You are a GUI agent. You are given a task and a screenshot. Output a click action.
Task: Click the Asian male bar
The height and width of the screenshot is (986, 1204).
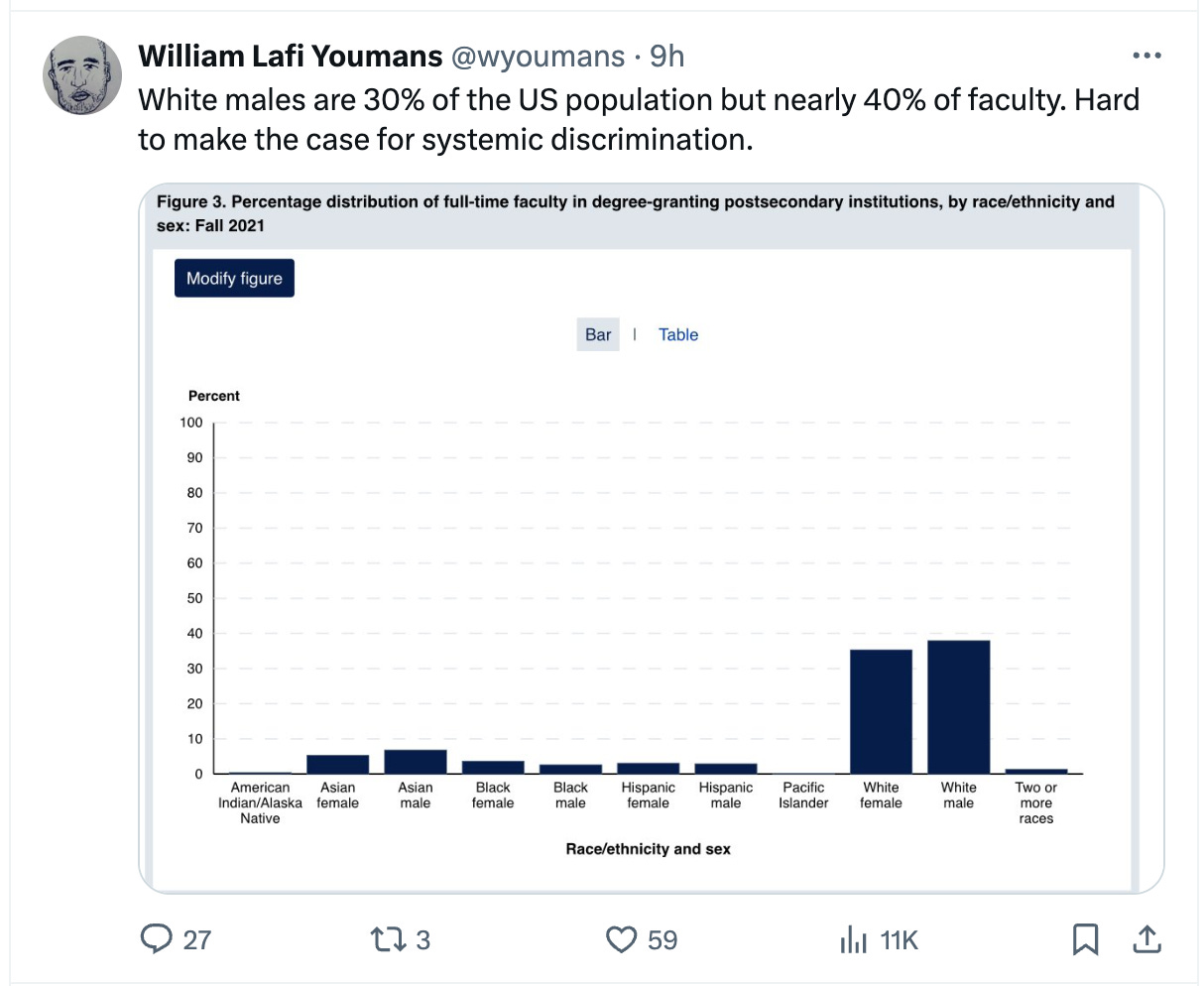pyautogui.click(x=416, y=762)
